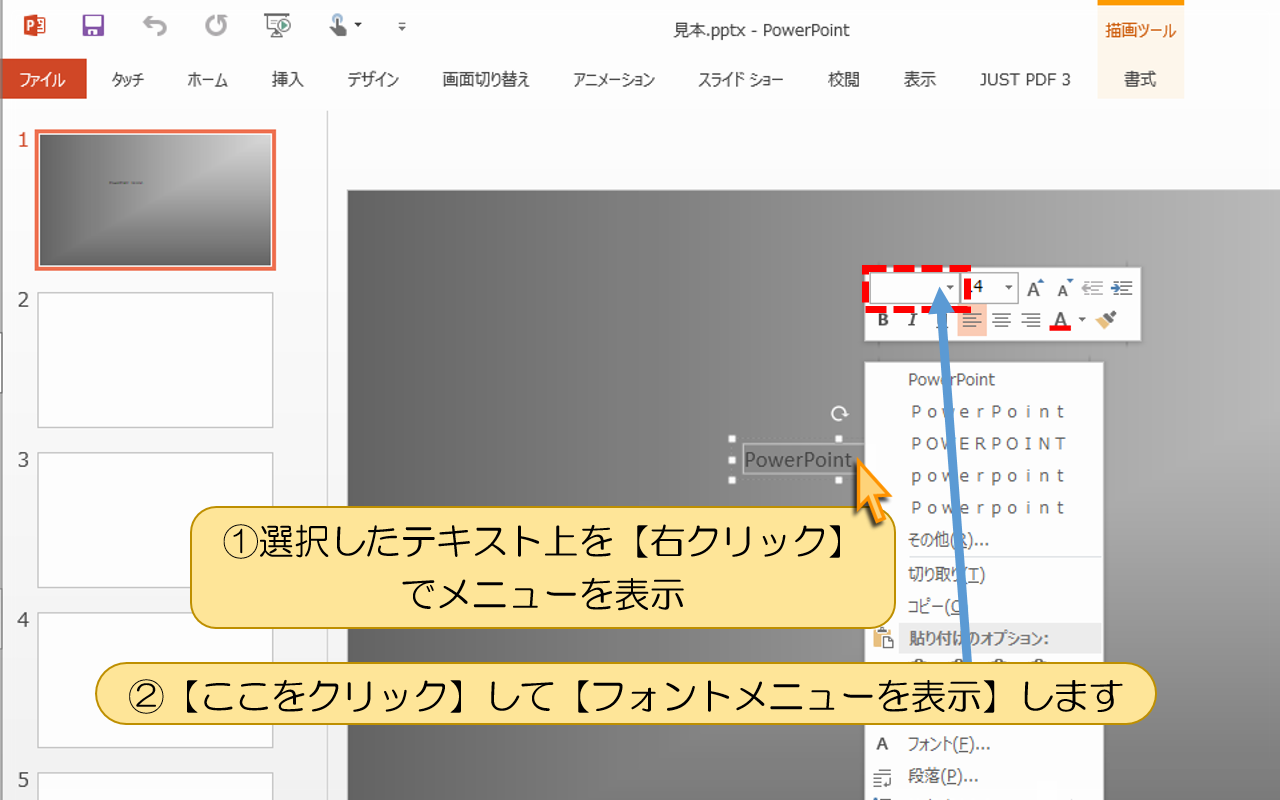Open the アニメーション tab

click(614, 79)
